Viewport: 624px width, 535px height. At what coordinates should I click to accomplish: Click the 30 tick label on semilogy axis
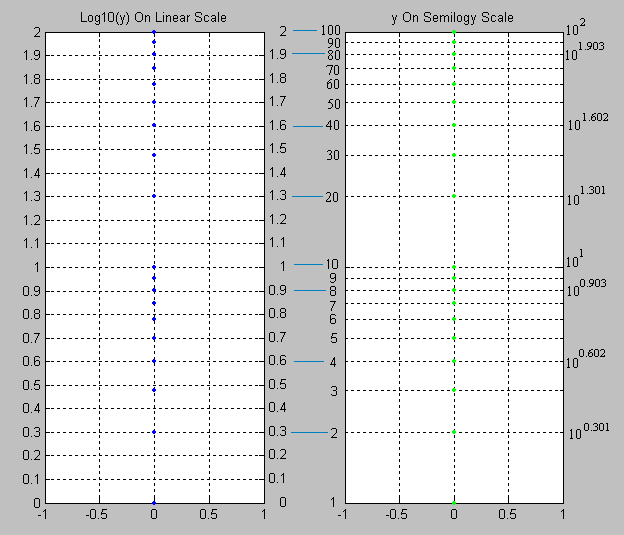click(330, 155)
